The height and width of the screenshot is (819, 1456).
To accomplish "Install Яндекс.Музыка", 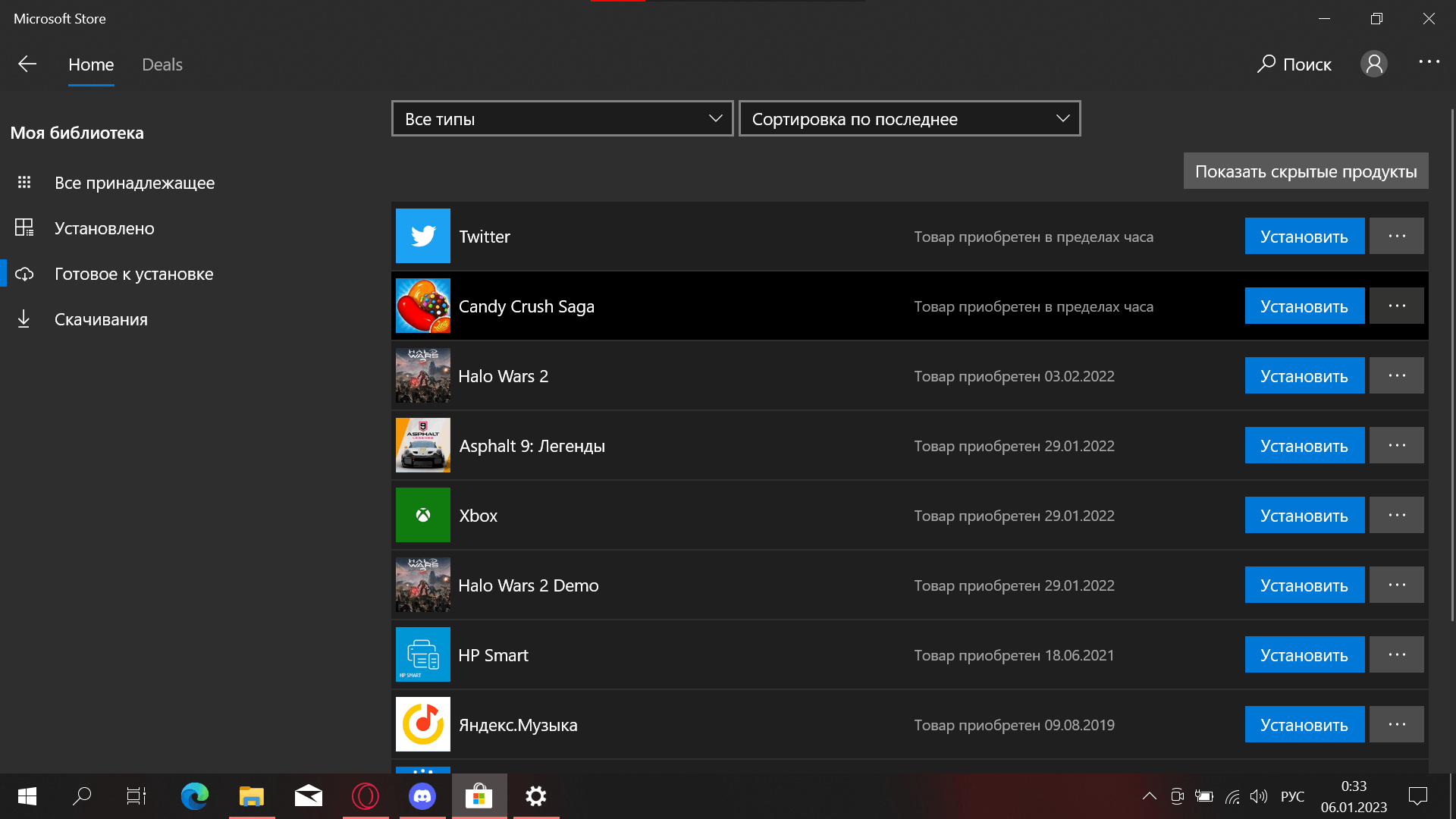I will (x=1304, y=724).
